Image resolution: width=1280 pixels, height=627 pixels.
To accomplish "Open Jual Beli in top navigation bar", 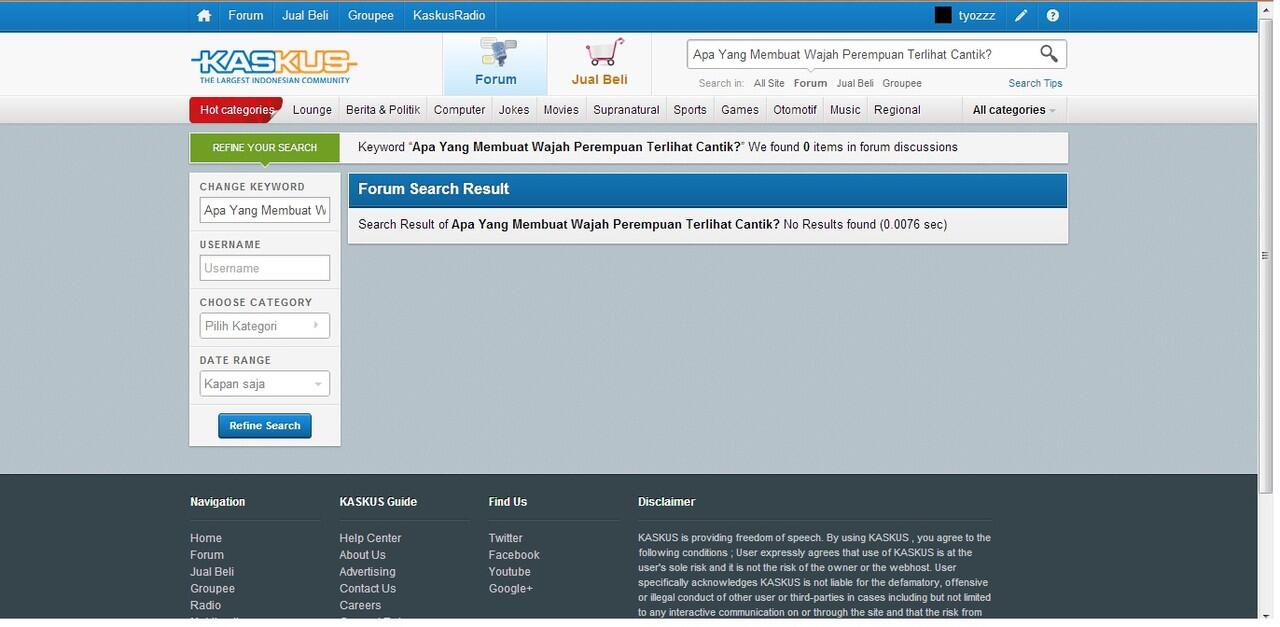I will [306, 16].
